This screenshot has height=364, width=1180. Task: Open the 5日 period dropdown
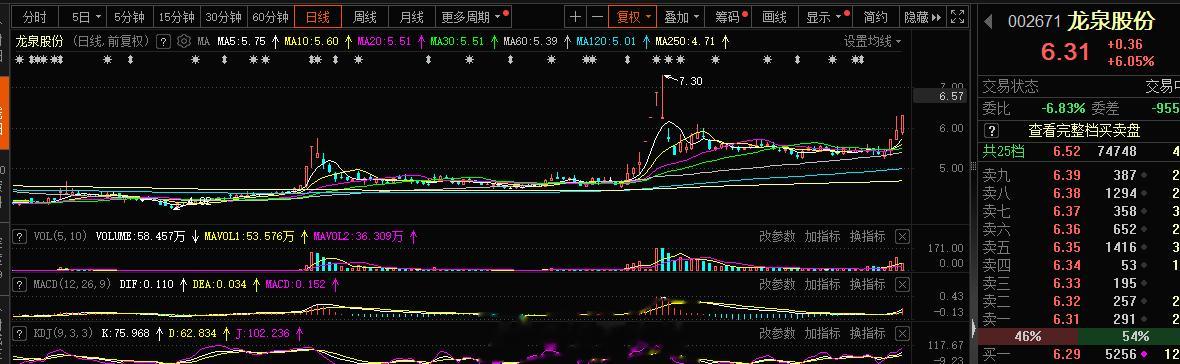click(87, 17)
